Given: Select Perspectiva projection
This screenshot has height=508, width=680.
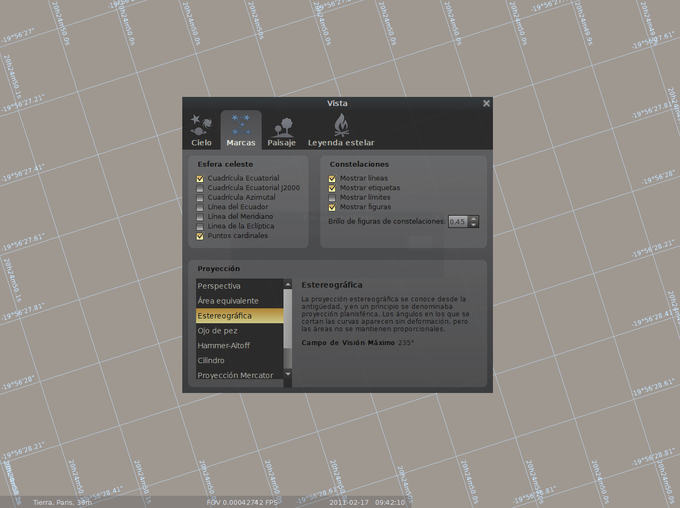Looking at the screenshot, I should tap(239, 286).
